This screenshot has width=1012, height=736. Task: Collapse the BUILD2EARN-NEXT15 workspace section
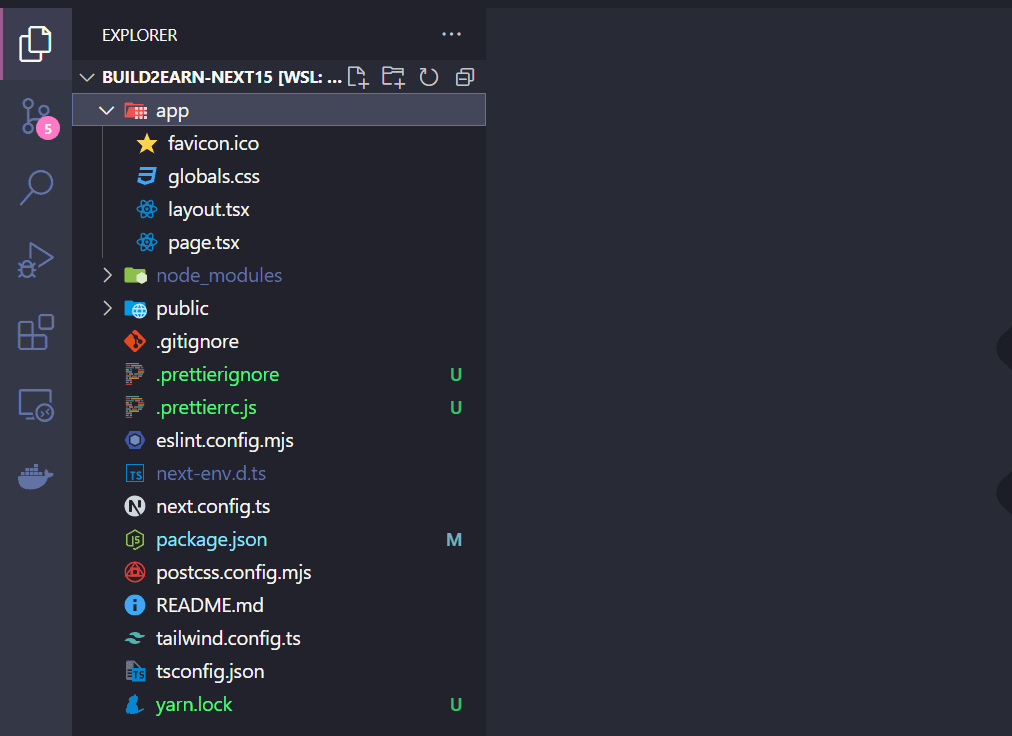click(87, 77)
